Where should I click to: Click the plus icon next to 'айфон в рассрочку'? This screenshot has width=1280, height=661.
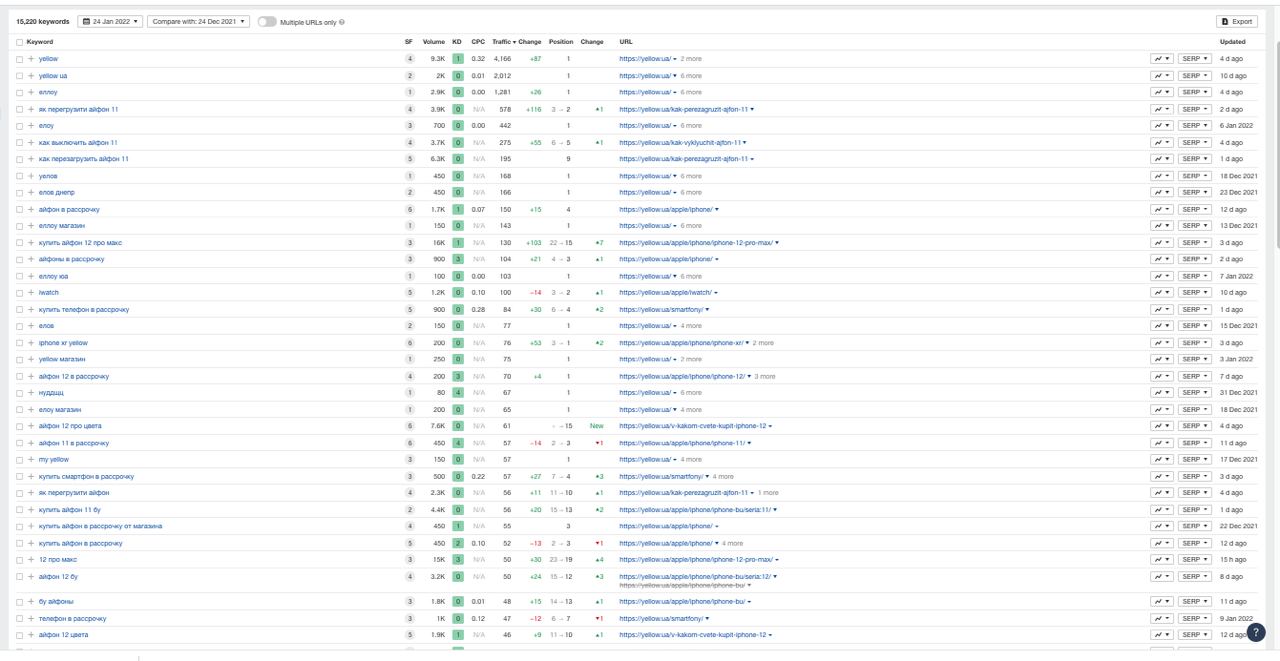click(x=31, y=209)
